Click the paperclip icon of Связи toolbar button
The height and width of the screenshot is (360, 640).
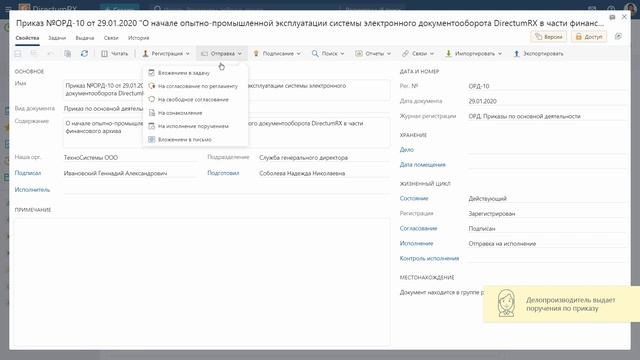click(405, 53)
